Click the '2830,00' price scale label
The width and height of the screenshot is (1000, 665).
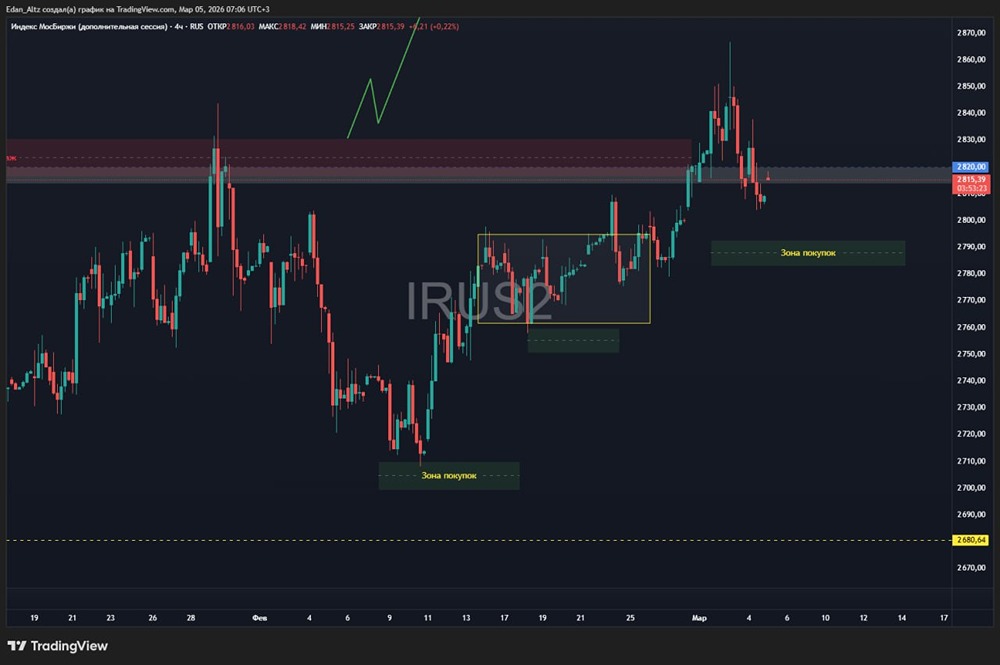tap(971, 140)
